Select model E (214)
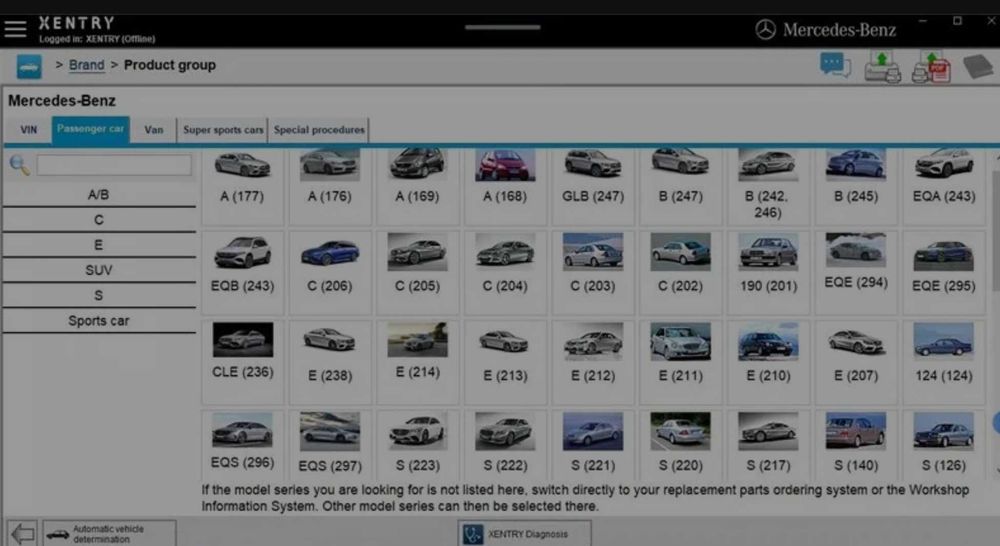Screen dimensions: 1000x546 click(417, 362)
